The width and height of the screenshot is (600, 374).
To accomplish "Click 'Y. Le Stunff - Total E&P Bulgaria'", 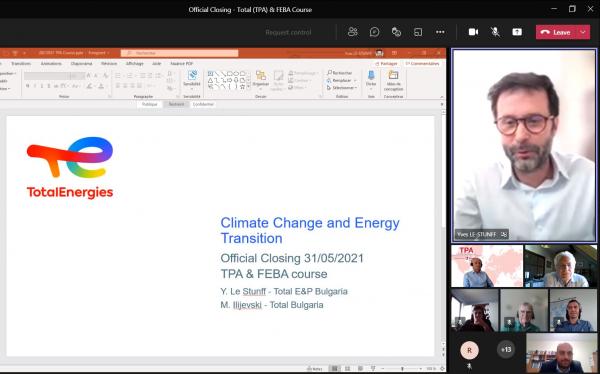I will point(284,291).
